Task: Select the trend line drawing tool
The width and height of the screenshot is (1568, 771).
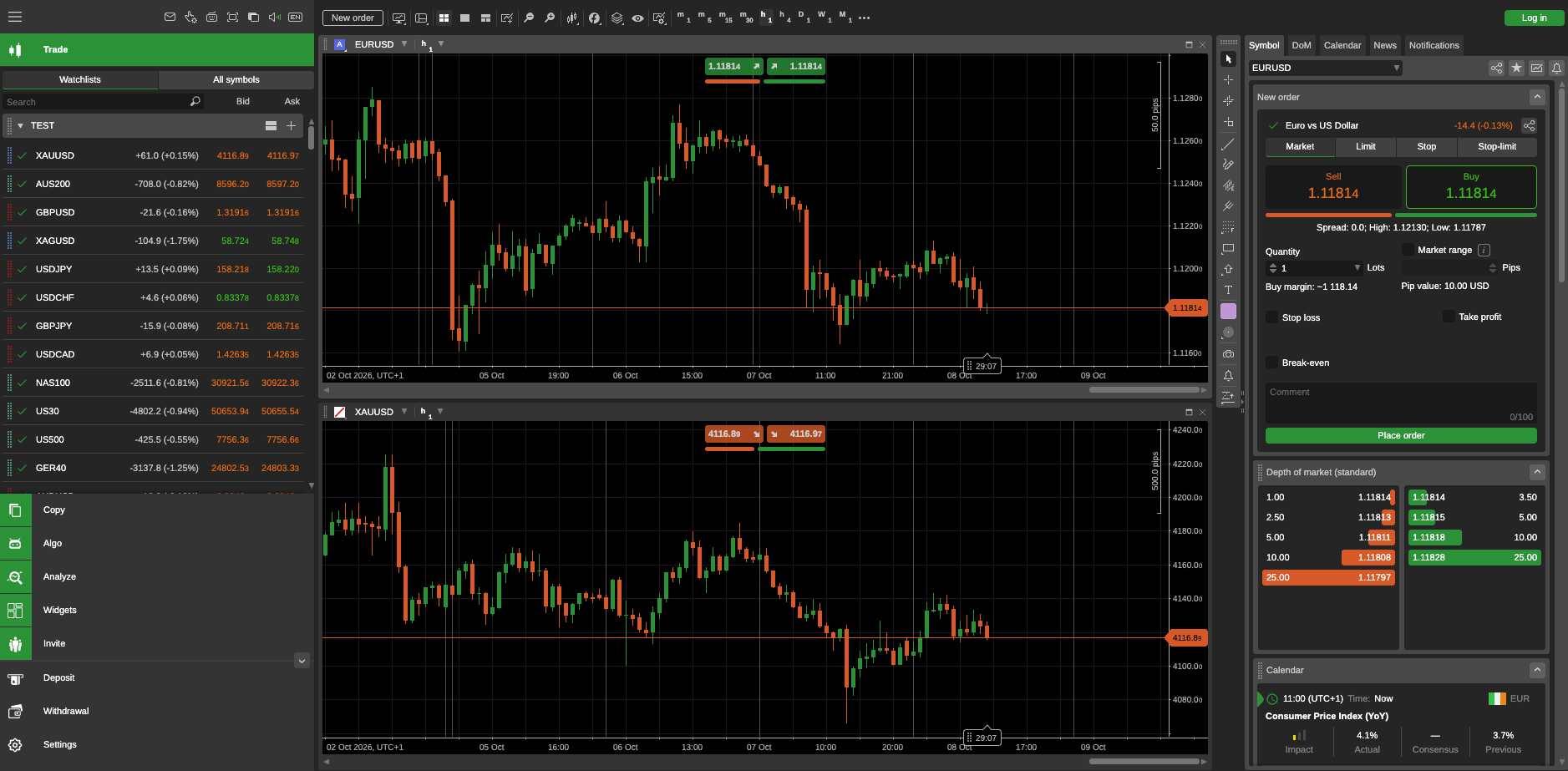Action: click(1228, 145)
